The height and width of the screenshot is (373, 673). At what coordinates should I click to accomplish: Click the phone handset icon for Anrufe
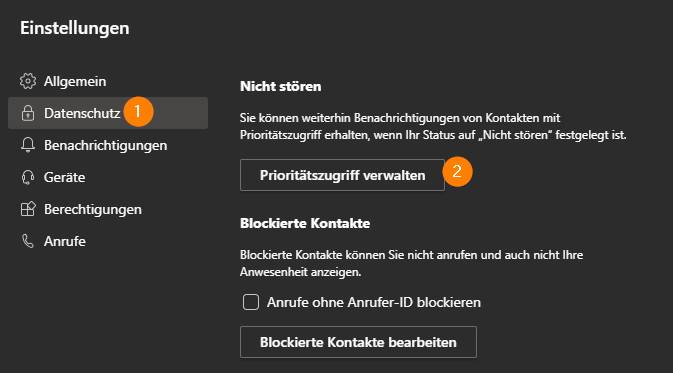28,241
